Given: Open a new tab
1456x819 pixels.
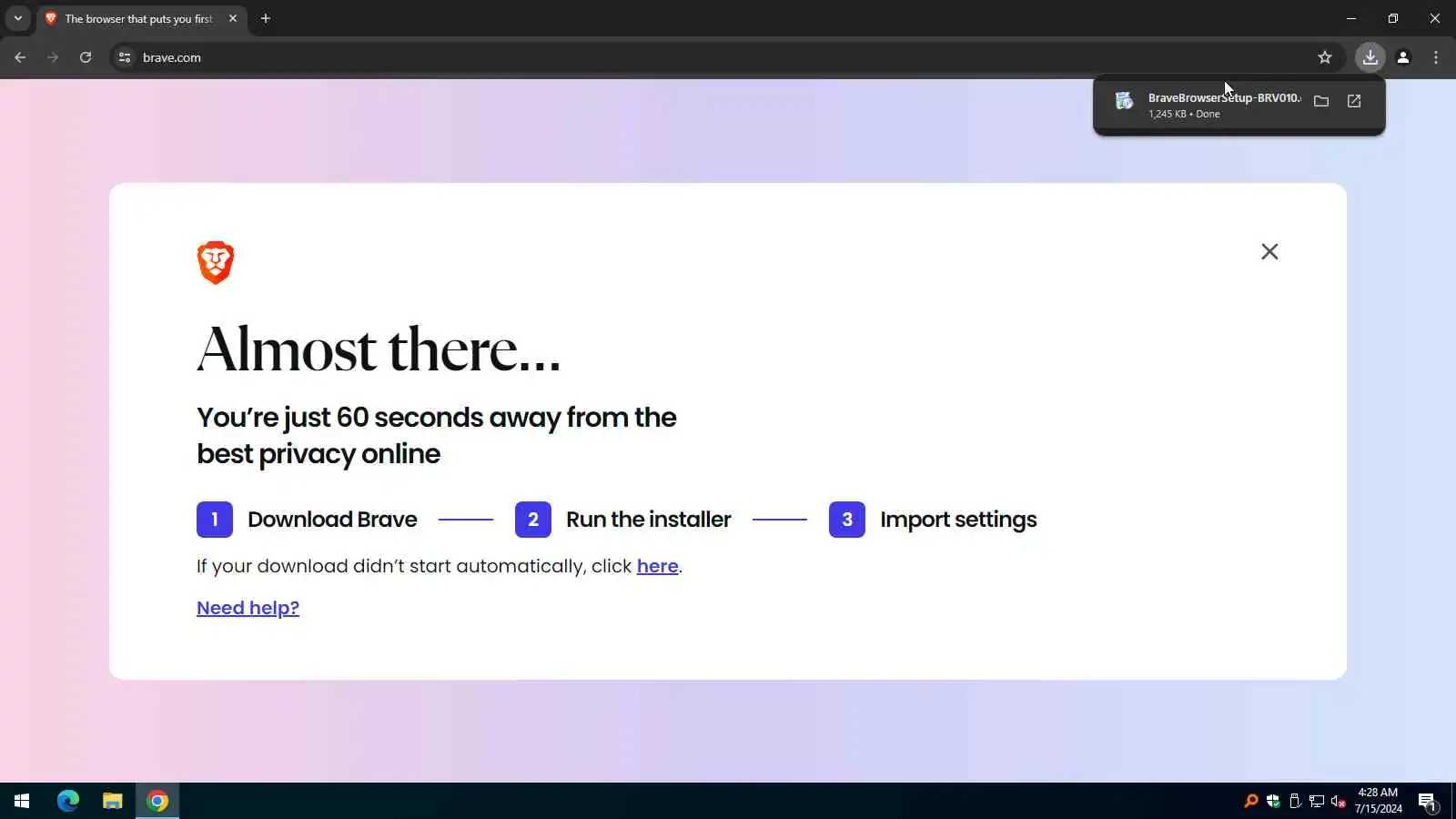Looking at the screenshot, I should pos(266,18).
